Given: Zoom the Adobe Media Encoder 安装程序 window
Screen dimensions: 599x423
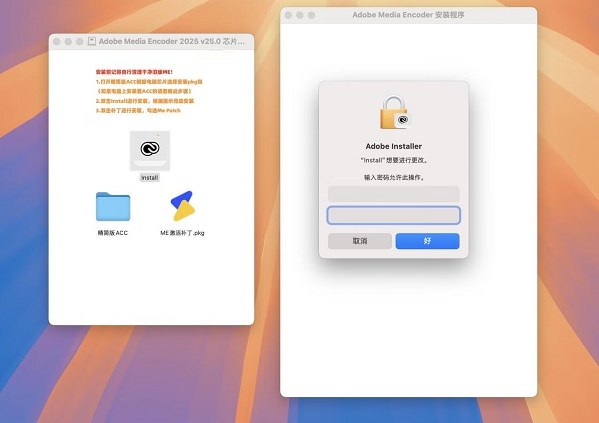Looking at the screenshot, I should point(311,15).
